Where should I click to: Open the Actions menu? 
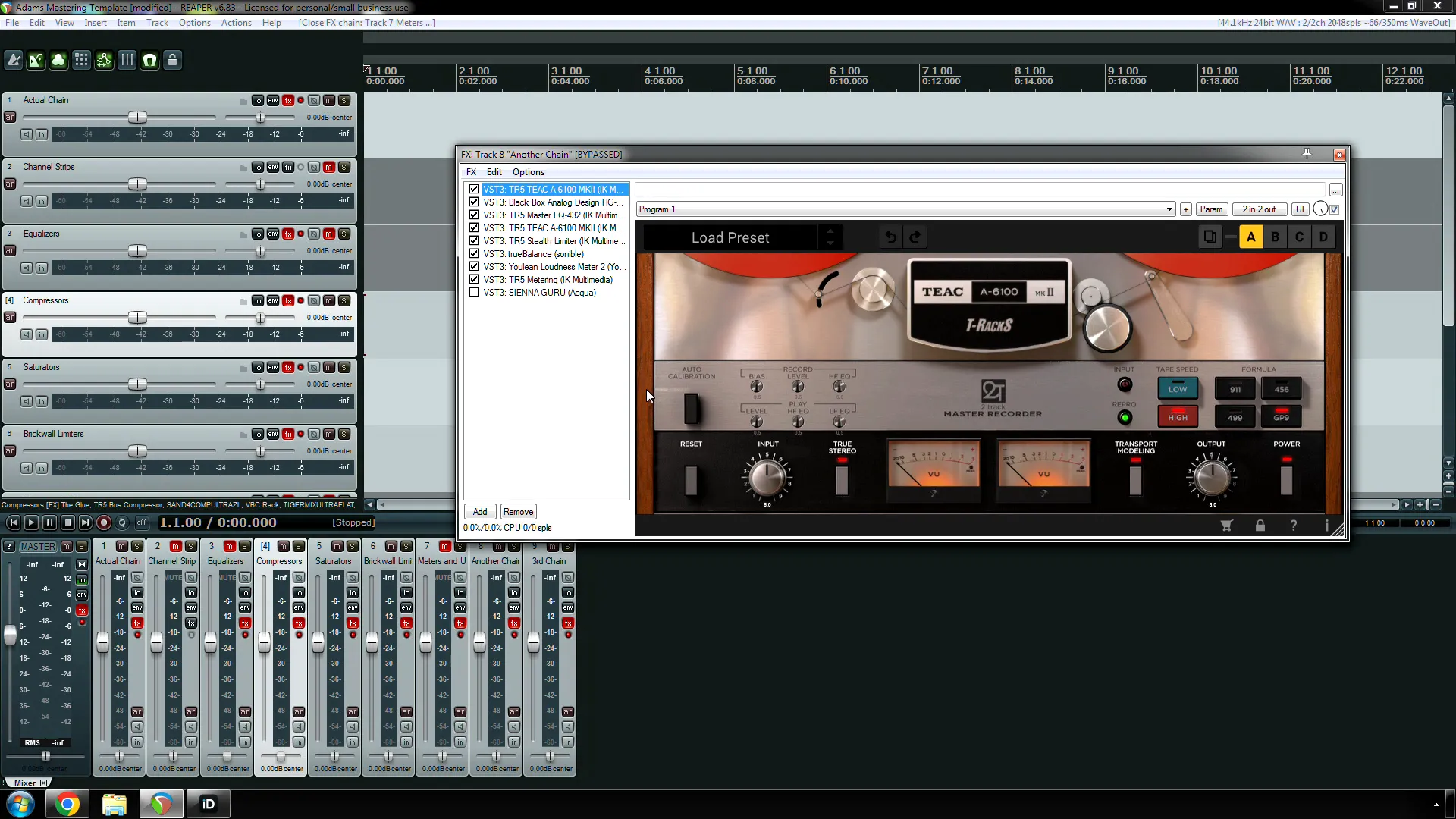tap(236, 23)
